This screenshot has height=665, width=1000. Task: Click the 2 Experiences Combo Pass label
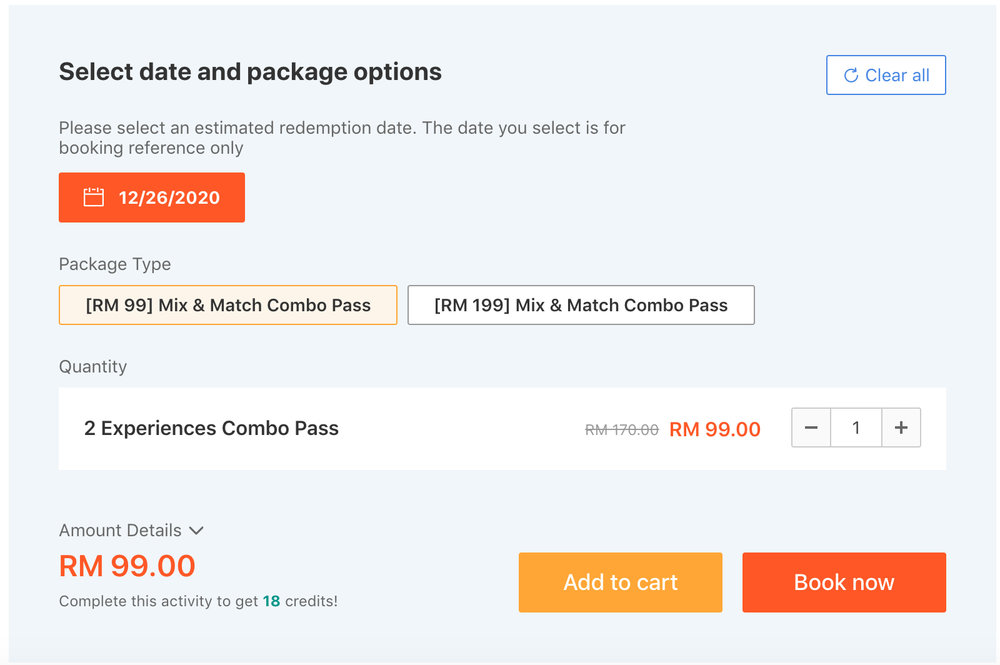pyautogui.click(x=211, y=428)
